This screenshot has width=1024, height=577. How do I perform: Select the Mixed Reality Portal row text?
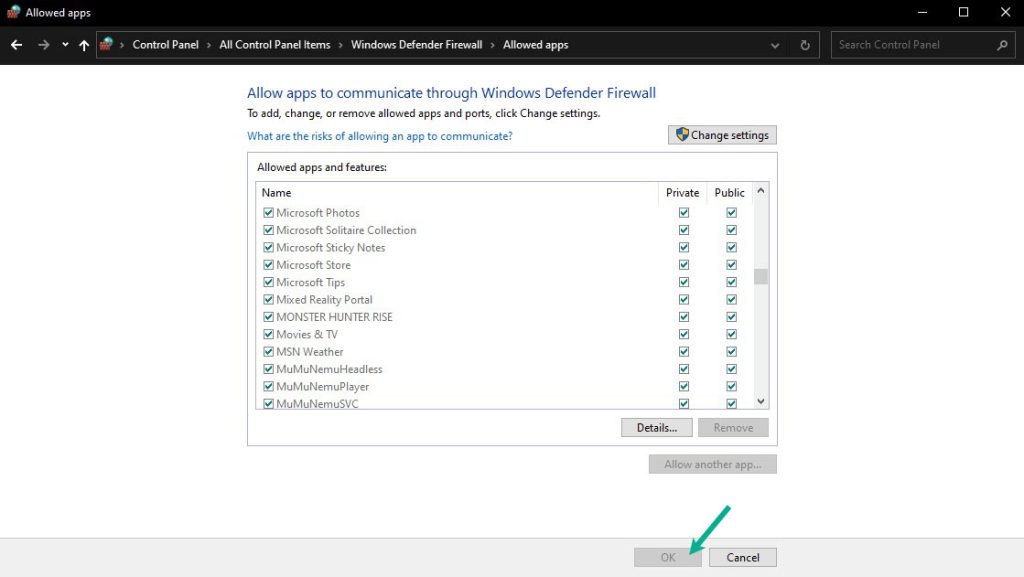[x=325, y=300]
